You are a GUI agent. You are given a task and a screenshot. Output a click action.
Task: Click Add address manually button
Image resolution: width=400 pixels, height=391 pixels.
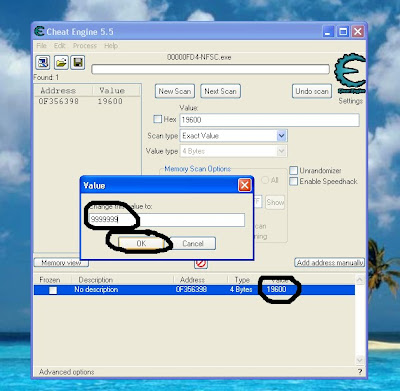330,263
